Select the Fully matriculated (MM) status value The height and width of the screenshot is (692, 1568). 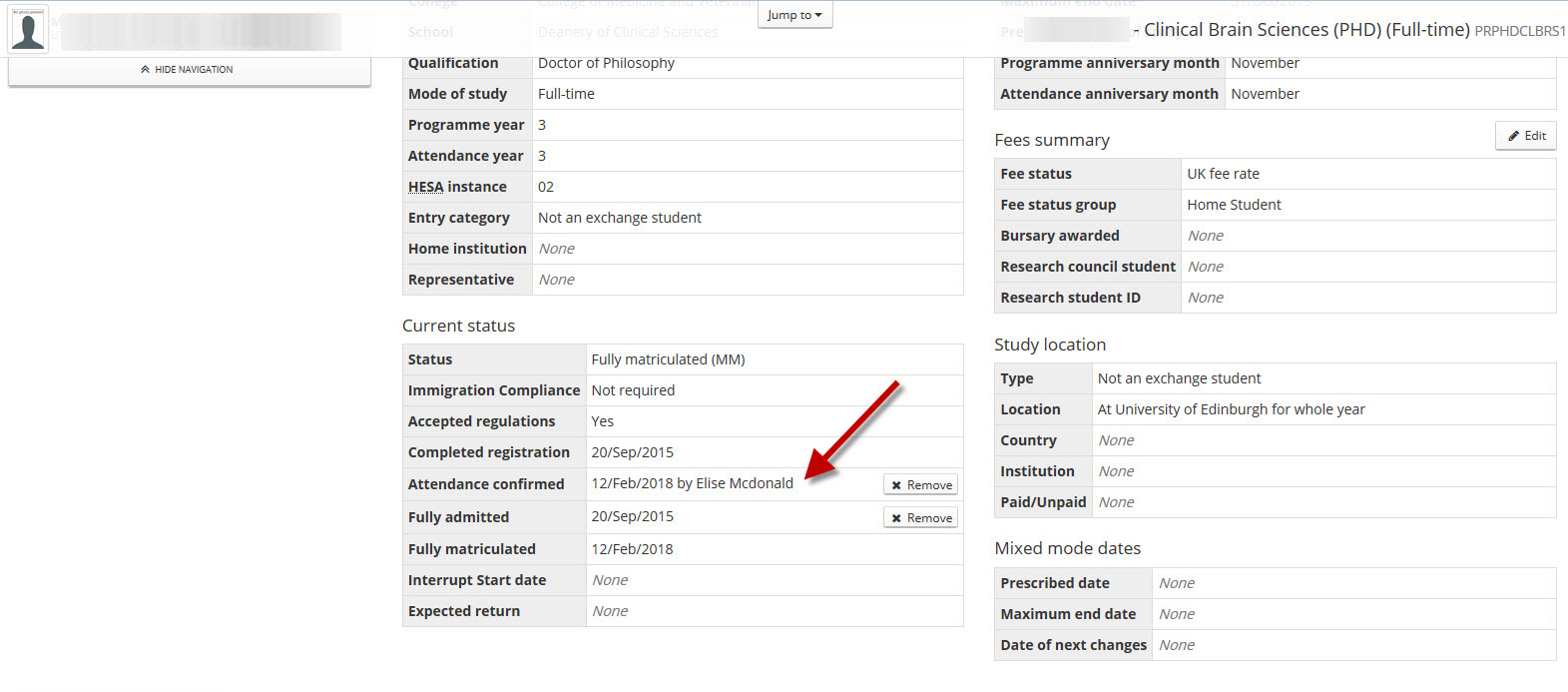[x=668, y=359]
